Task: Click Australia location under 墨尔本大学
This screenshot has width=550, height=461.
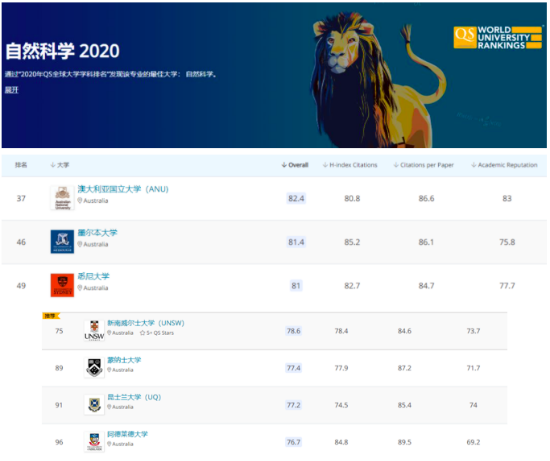Action: (93, 244)
